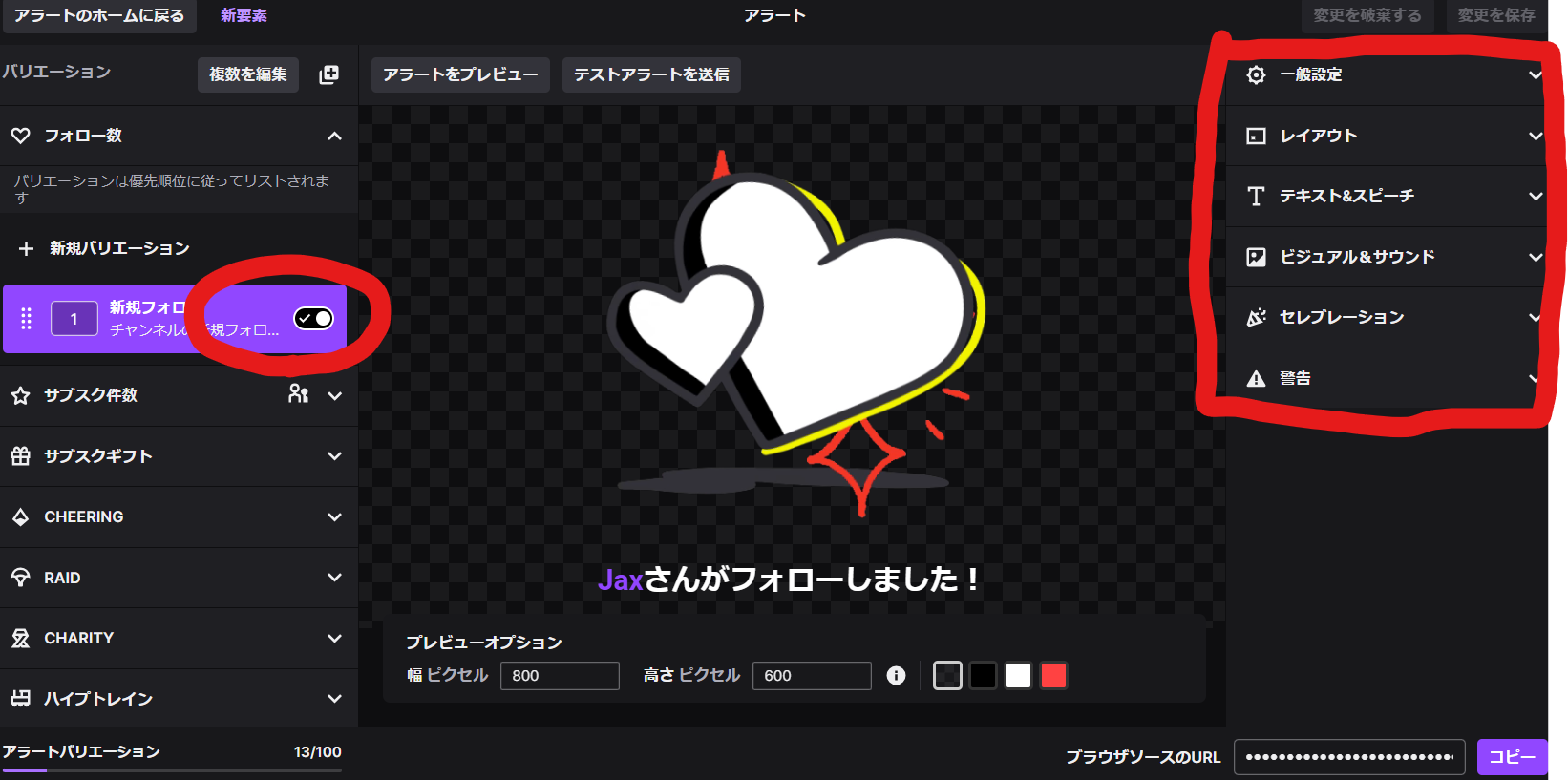Click the duplicate variation icon
This screenshot has height=780, width=1568.
coord(328,74)
